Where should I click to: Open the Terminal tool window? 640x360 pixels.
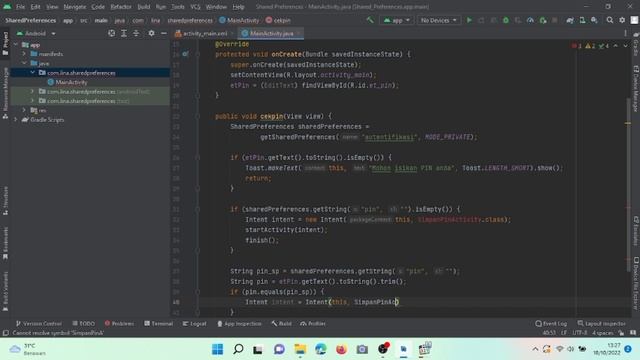point(159,323)
